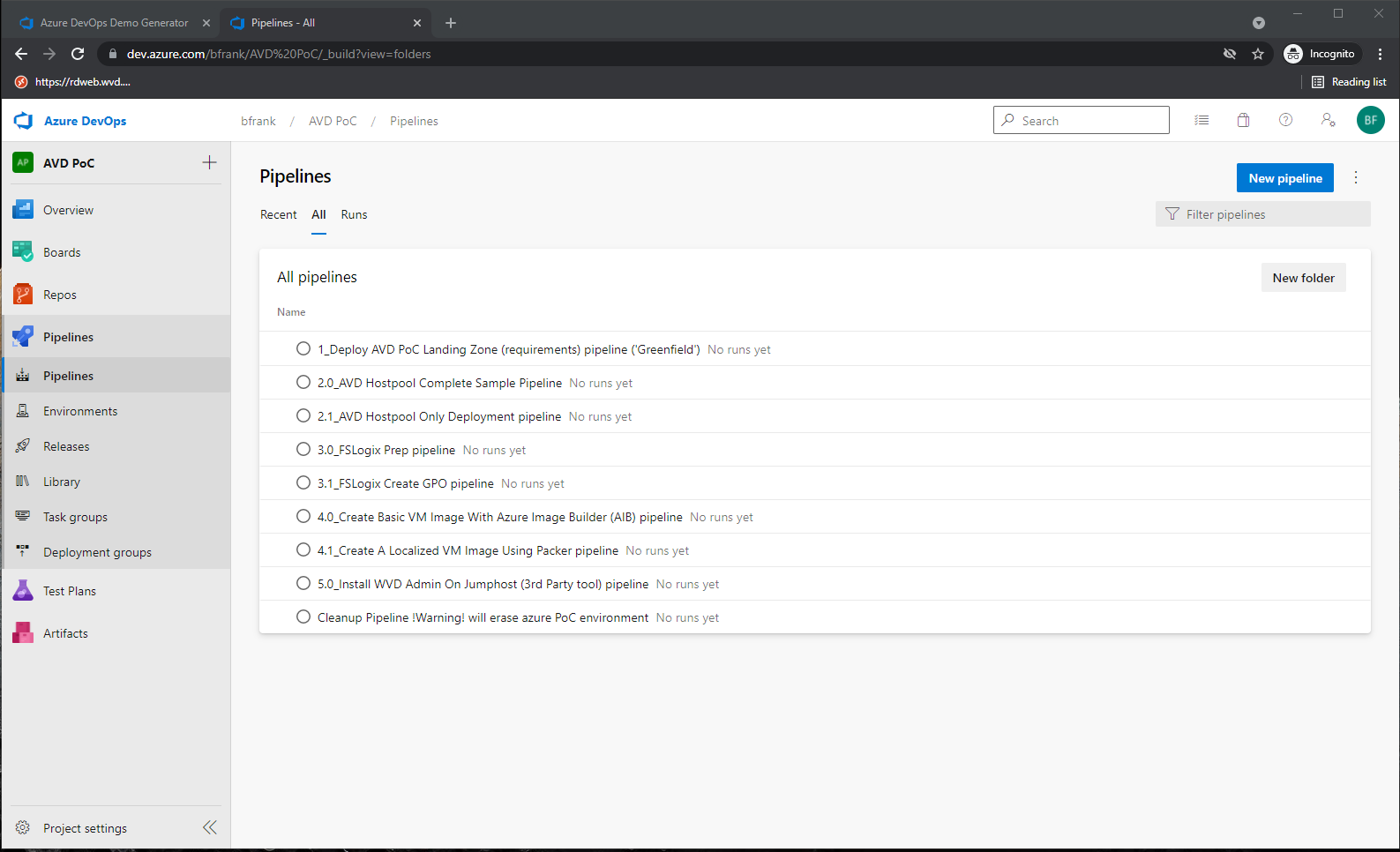Click the Azure DevOps logo icon
Screen dimensions: 1400x852
pos(23,121)
